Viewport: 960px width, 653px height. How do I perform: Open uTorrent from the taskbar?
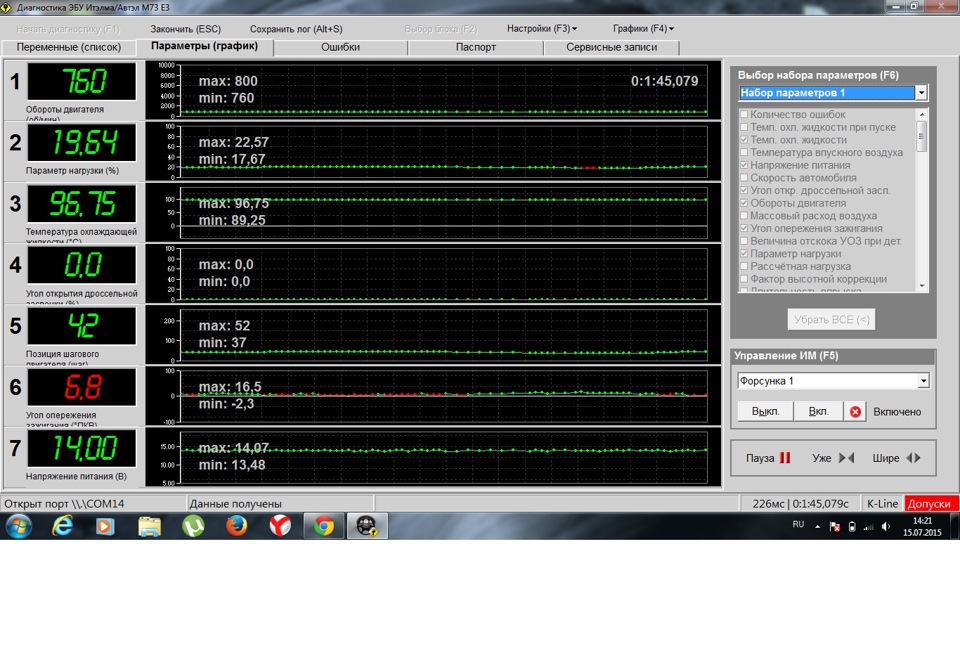[x=193, y=526]
